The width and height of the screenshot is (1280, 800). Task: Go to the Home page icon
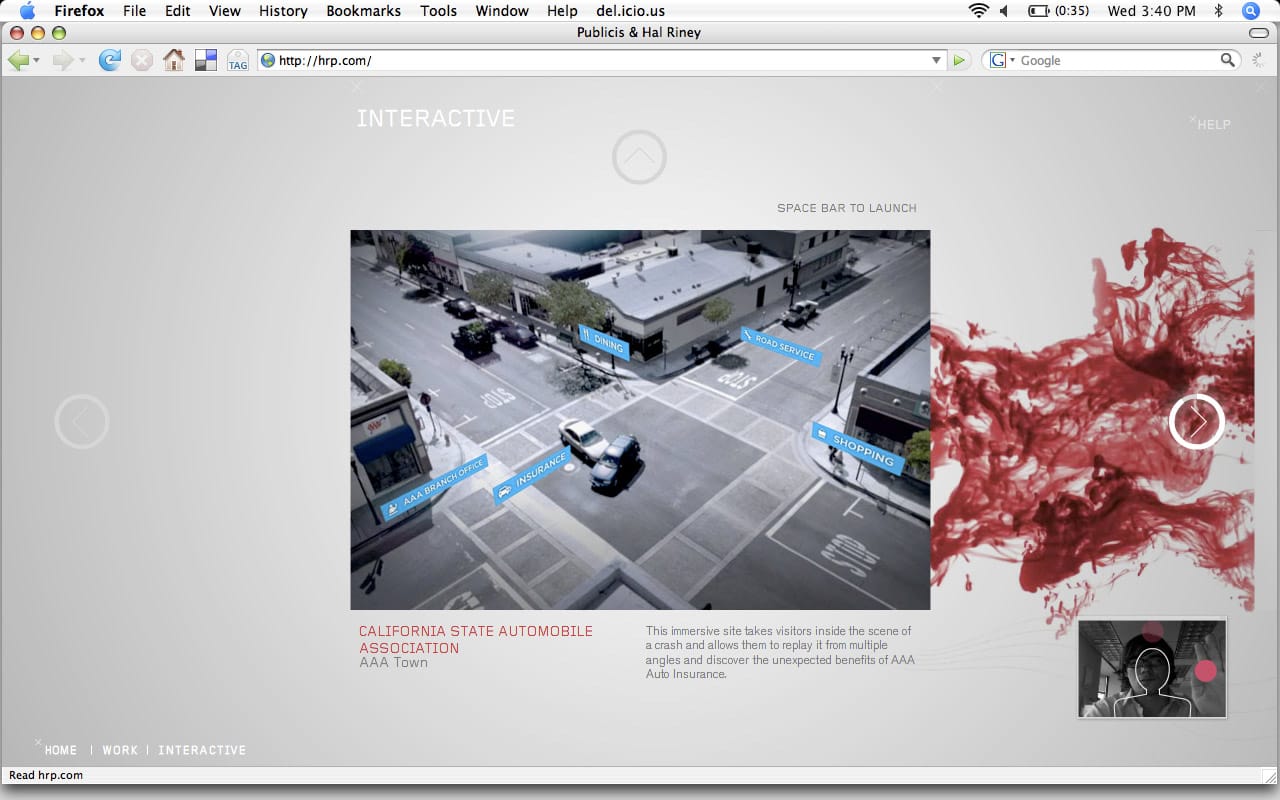pyautogui.click(x=174, y=61)
